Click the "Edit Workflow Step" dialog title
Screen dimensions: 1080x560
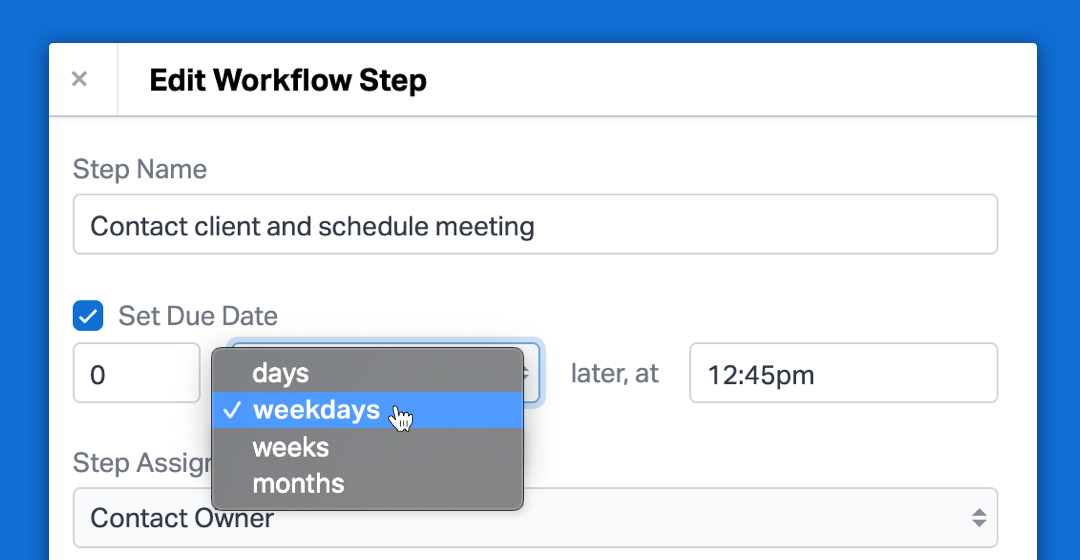pos(288,80)
